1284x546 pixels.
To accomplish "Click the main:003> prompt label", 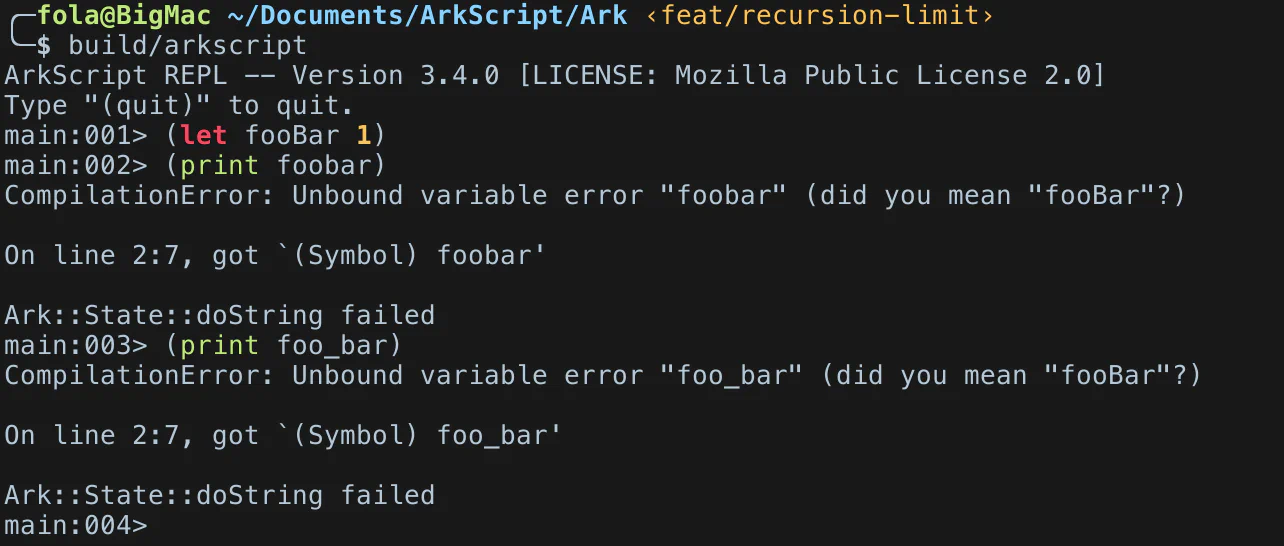I will (x=76, y=346).
